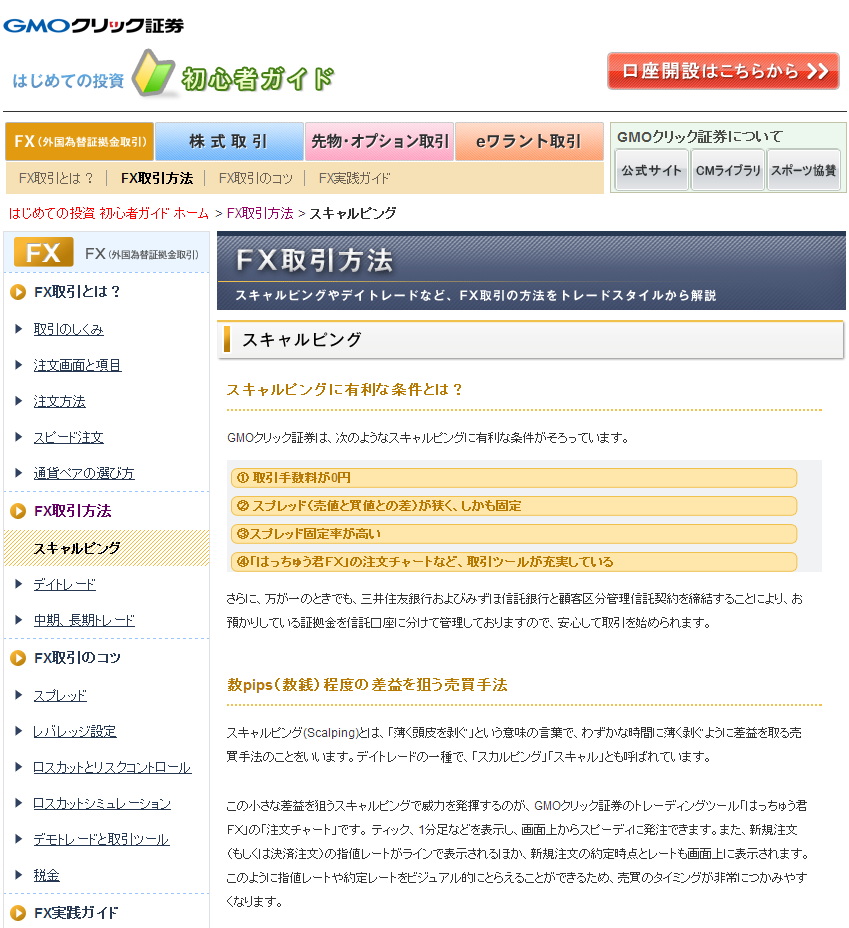
Task: Open the 中期、長期トレード sidebar link
Action: 84,620
